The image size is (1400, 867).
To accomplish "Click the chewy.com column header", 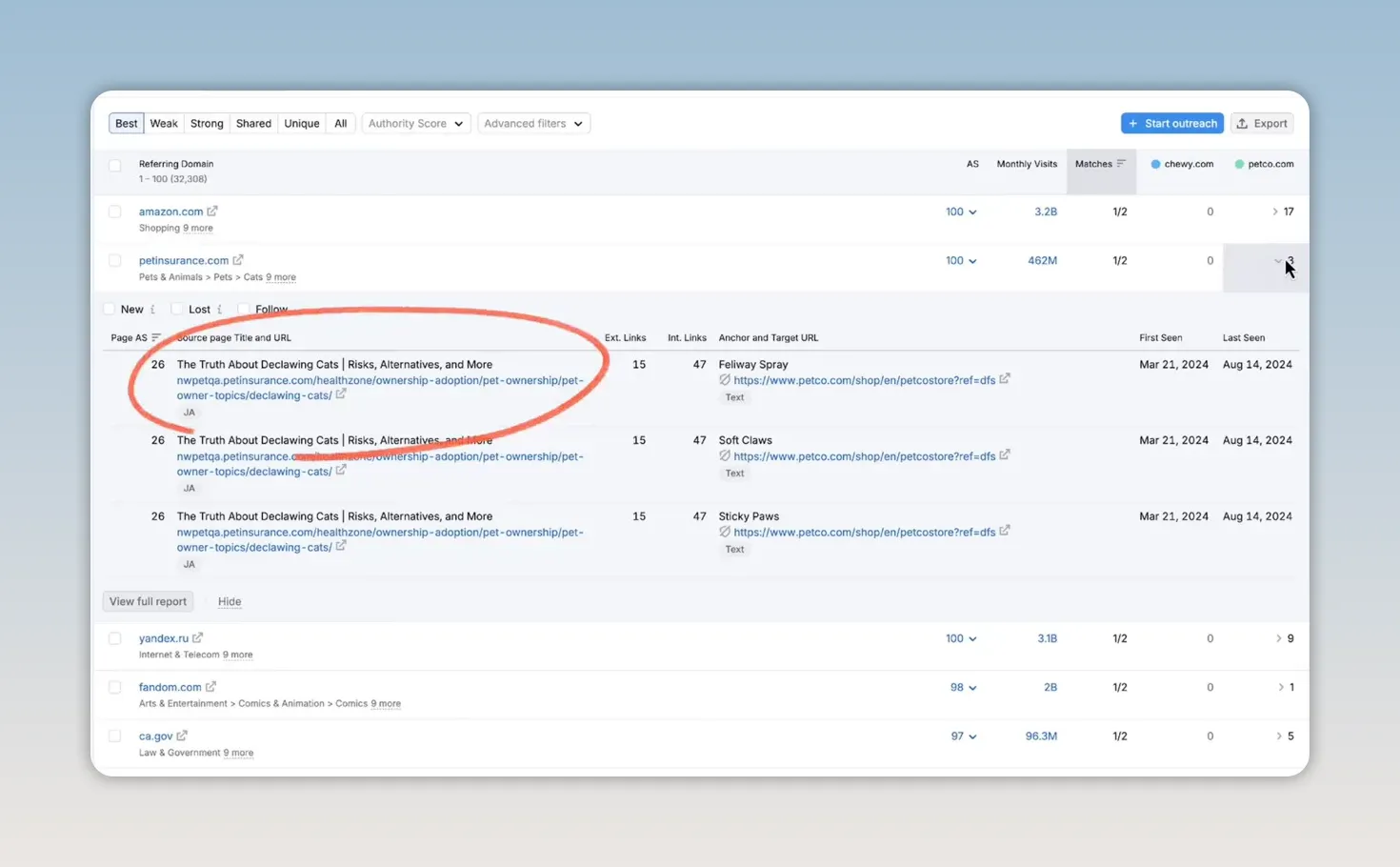I will (1182, 164).
